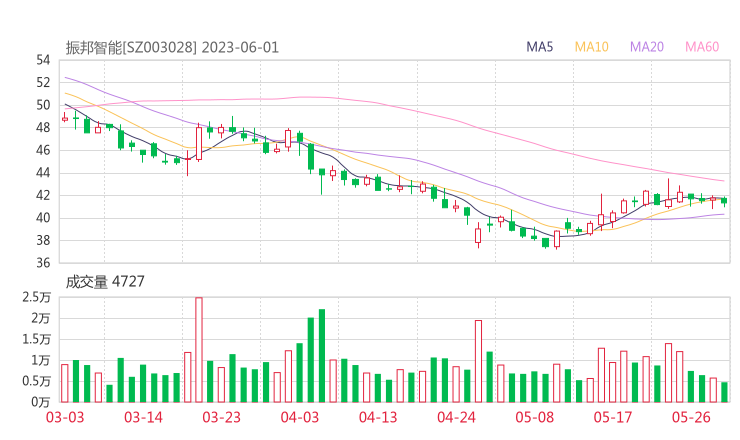This screenshot has width=740, height=440.
Task: Click the 46 price axis label
Action: (43, 150)
